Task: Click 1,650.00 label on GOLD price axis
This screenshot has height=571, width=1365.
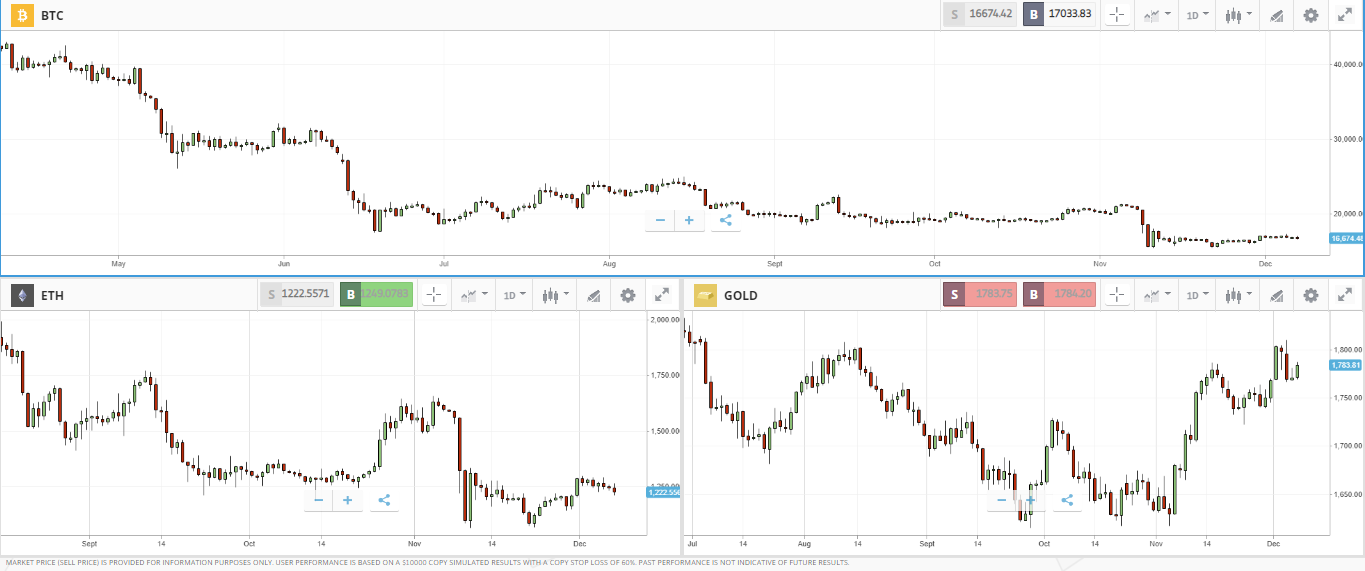Action: (1348, 495)
